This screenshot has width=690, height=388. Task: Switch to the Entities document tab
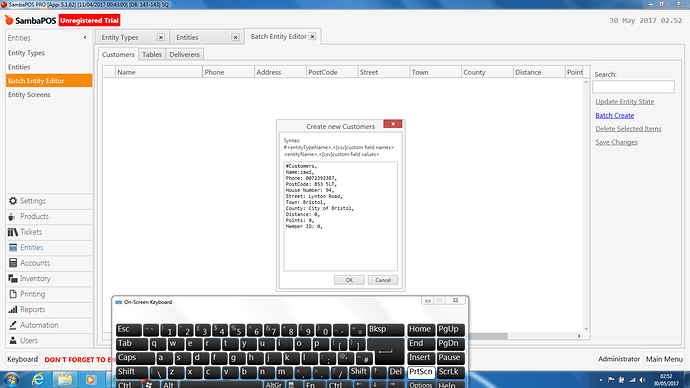[x=187, y=37]
